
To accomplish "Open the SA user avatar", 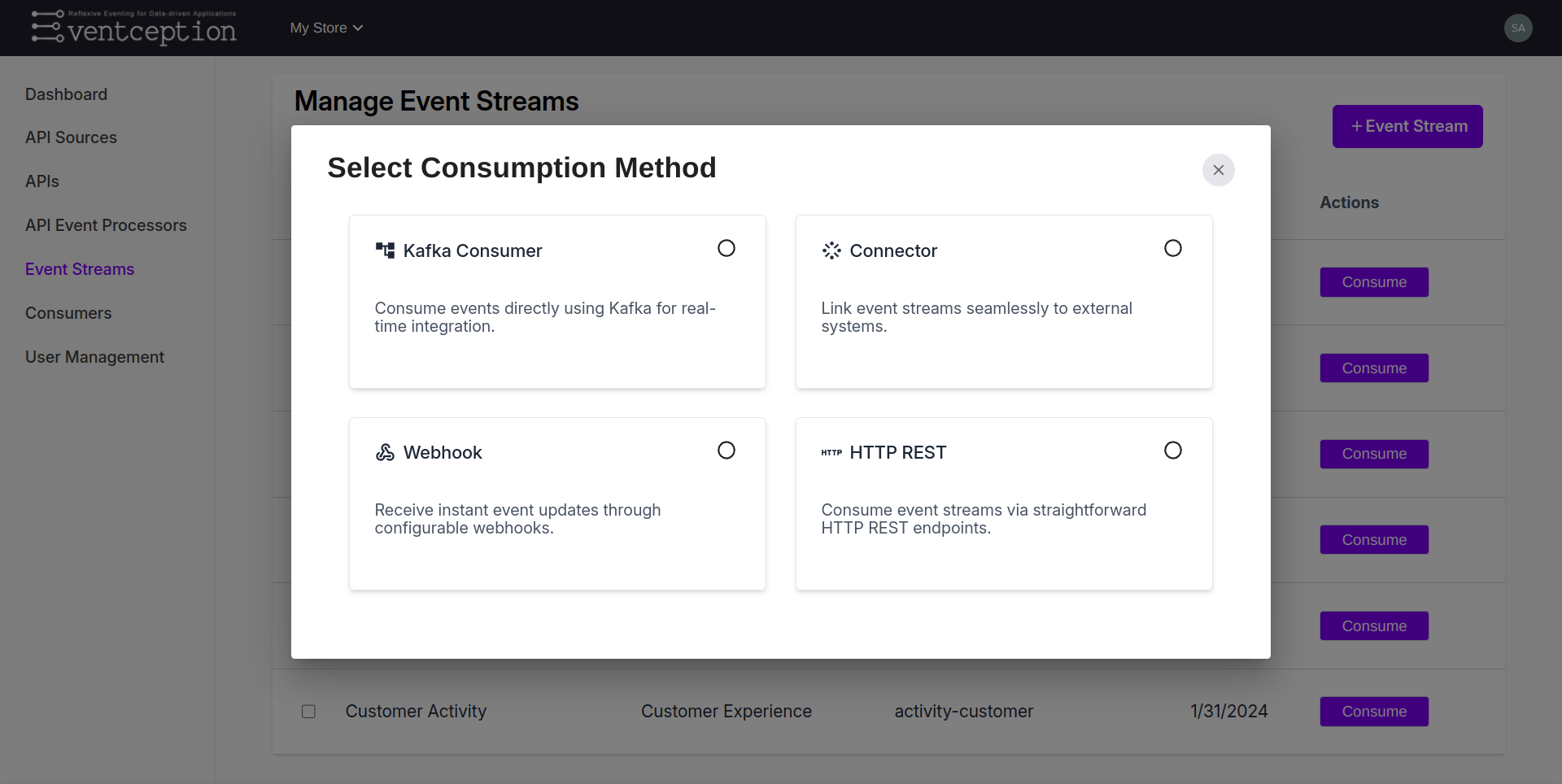I will click(1518, 28).
